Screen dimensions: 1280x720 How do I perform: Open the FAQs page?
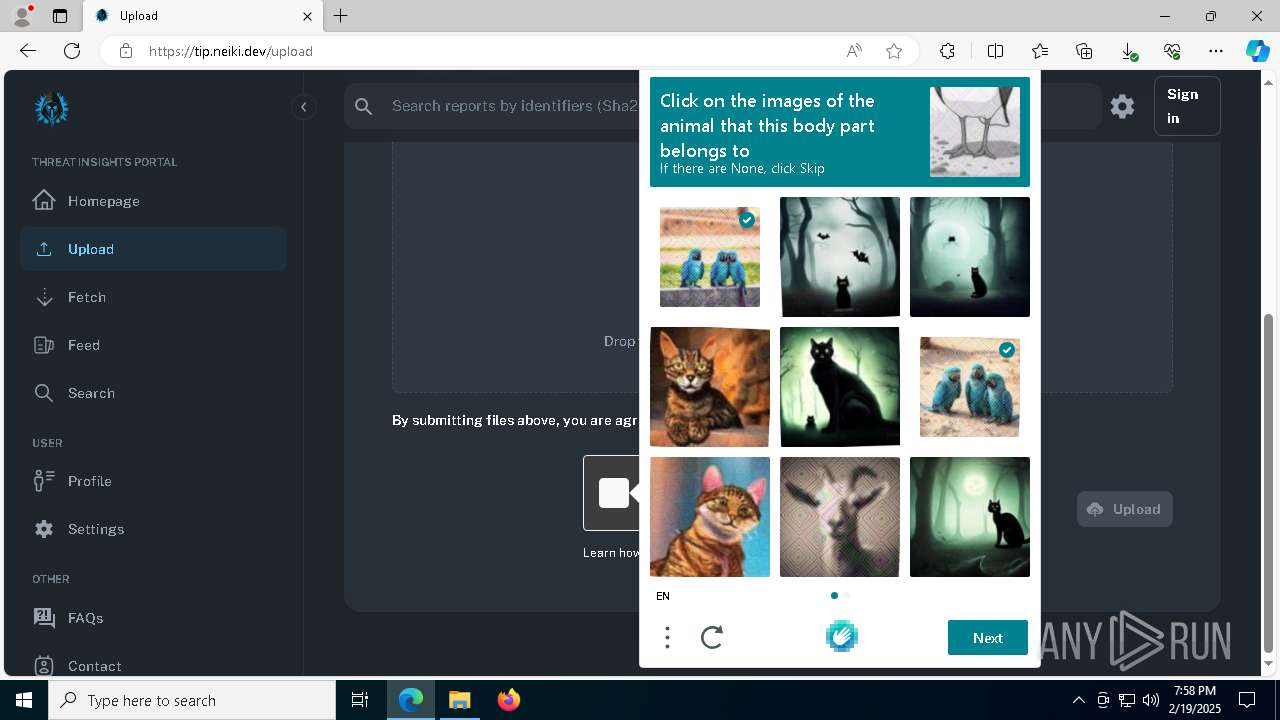(x=153, y=618)
